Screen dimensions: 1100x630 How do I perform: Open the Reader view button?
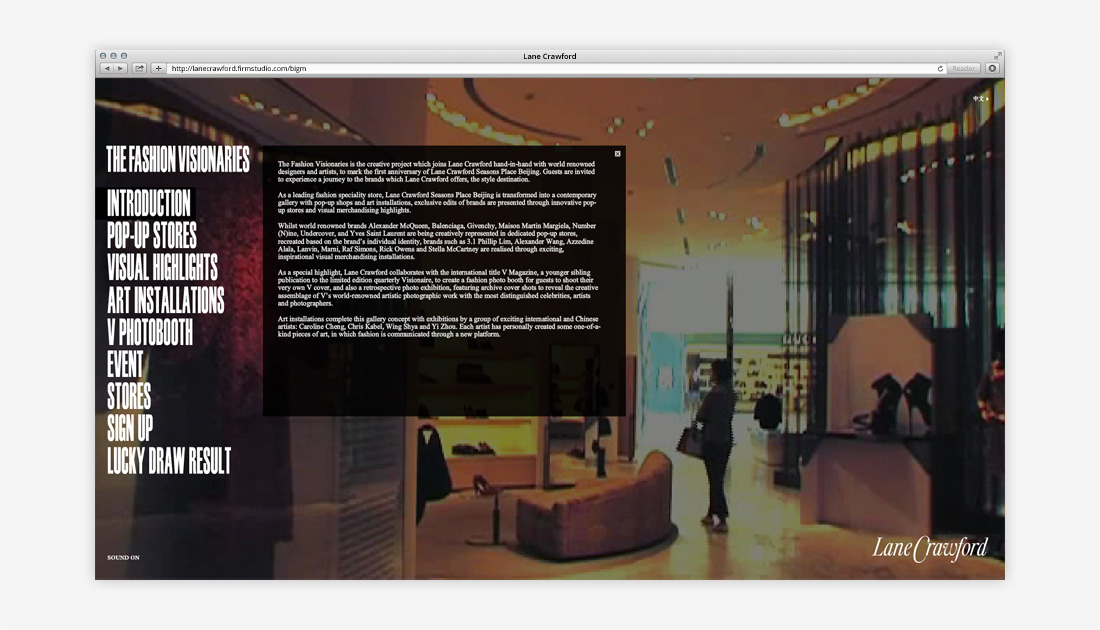tap(963, 69)
